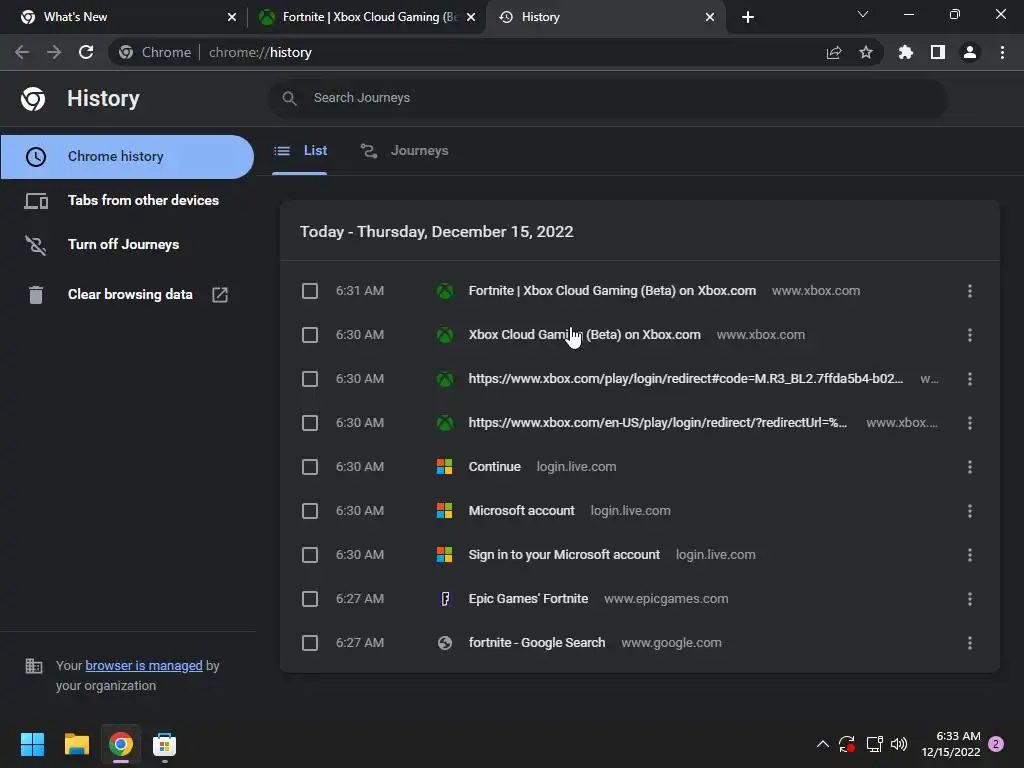Open a new tab with the plus button
This screenshot has width=1024, height=768.
(748, 17)
